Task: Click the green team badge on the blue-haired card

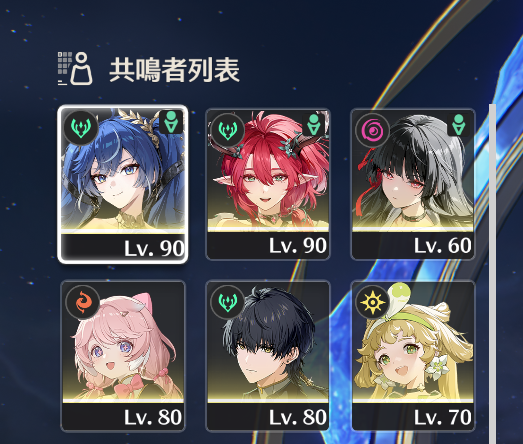Action: (x=171, y=121)
